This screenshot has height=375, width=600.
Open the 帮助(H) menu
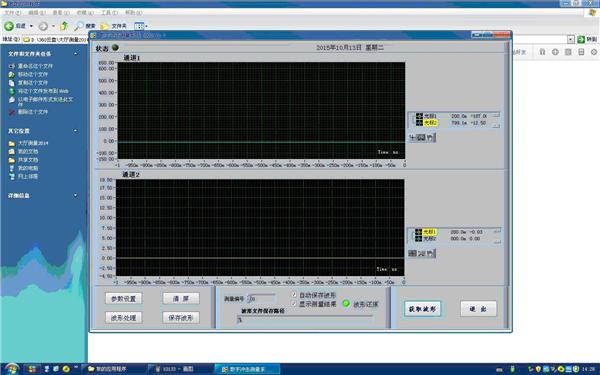point(134,13)
